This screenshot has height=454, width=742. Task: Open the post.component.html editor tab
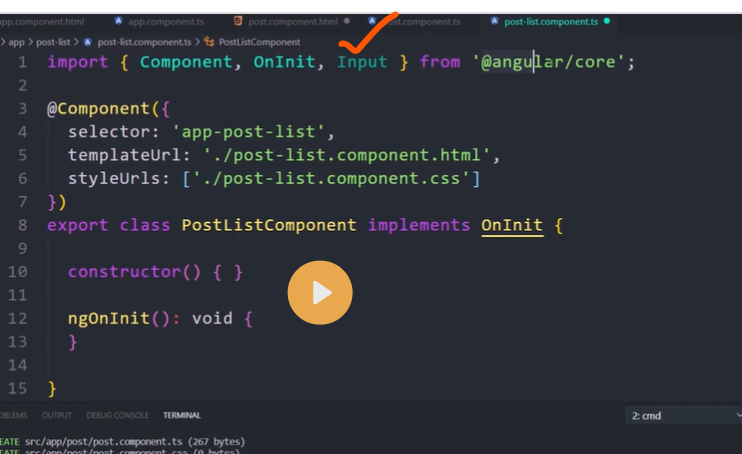point(292,21)
